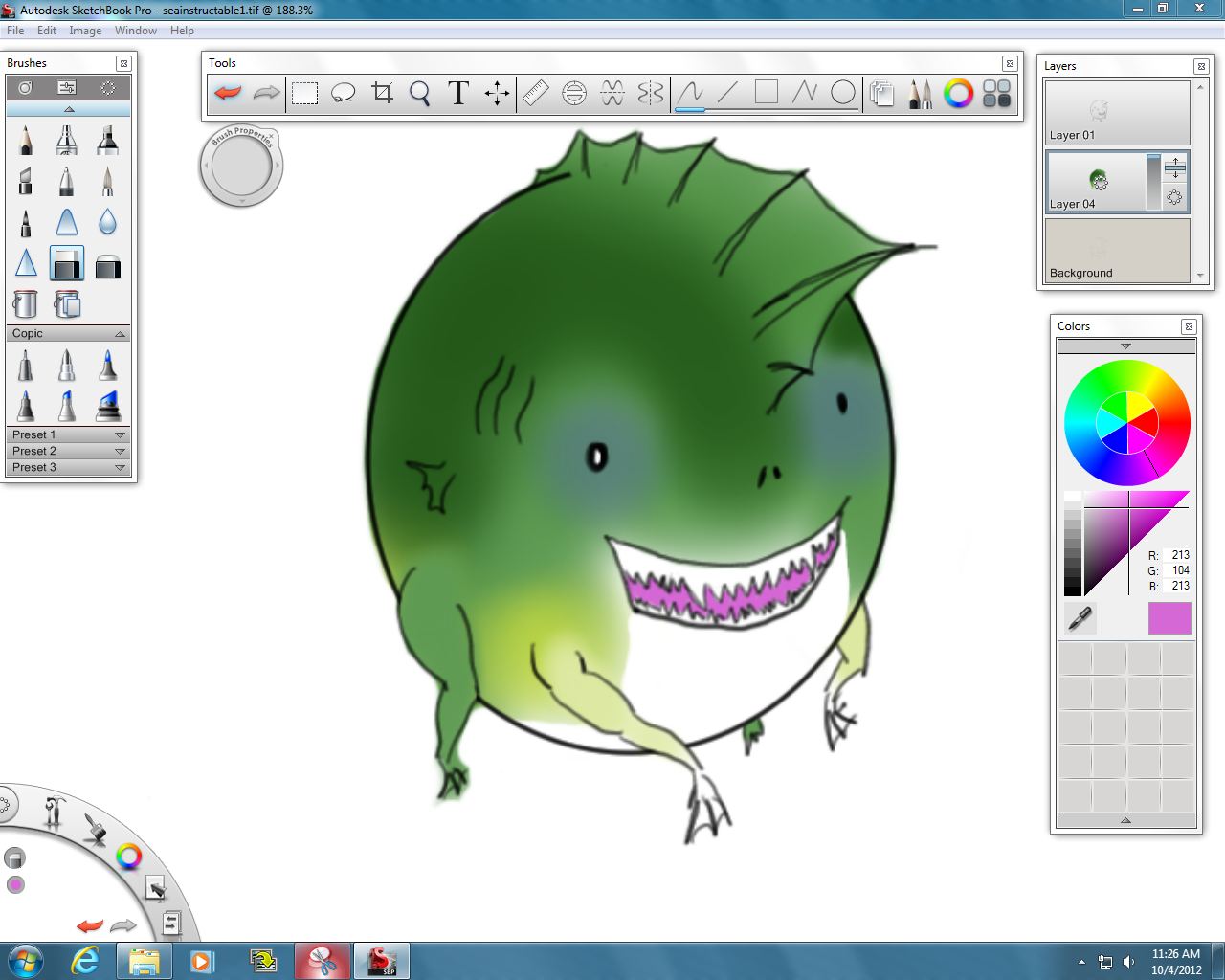
Task: Select the Oval shape tool
Action: (843, 93)
